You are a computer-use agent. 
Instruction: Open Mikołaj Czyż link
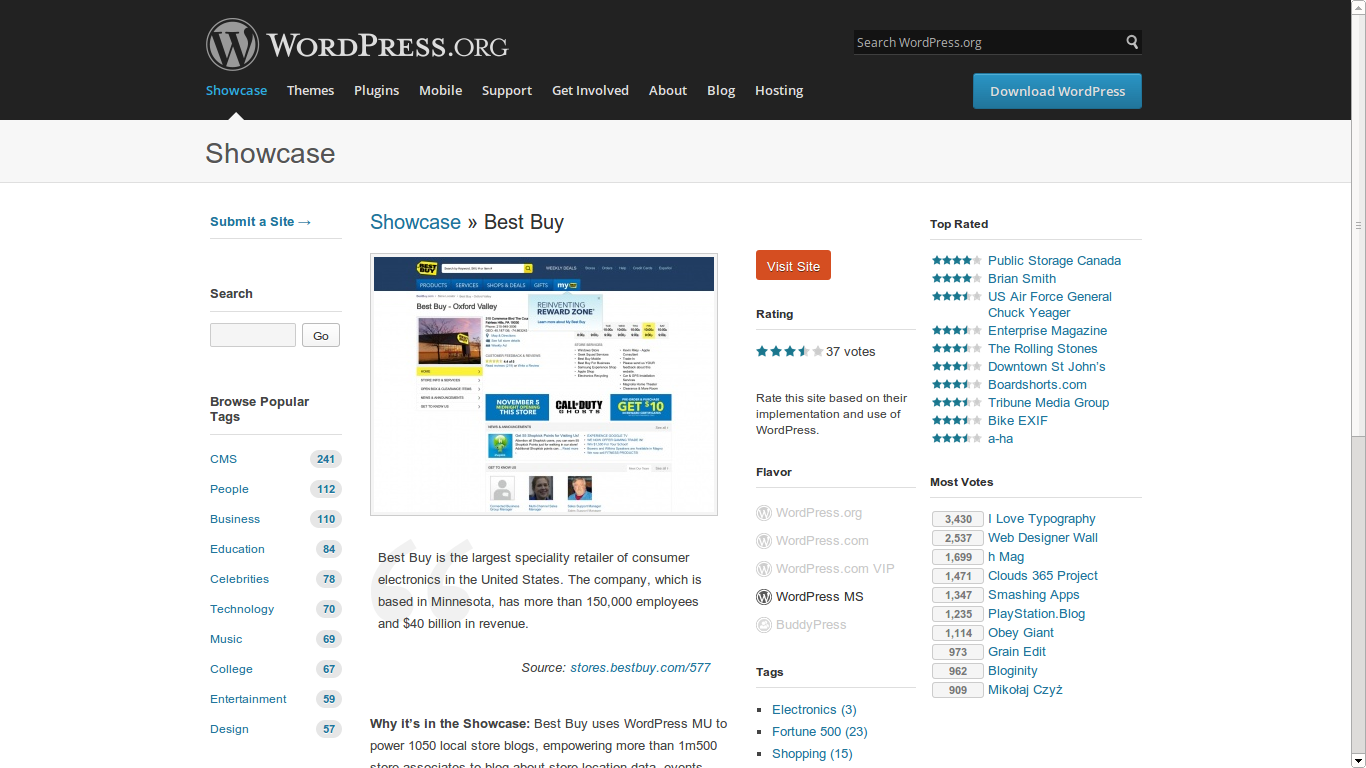(1025, 690)
